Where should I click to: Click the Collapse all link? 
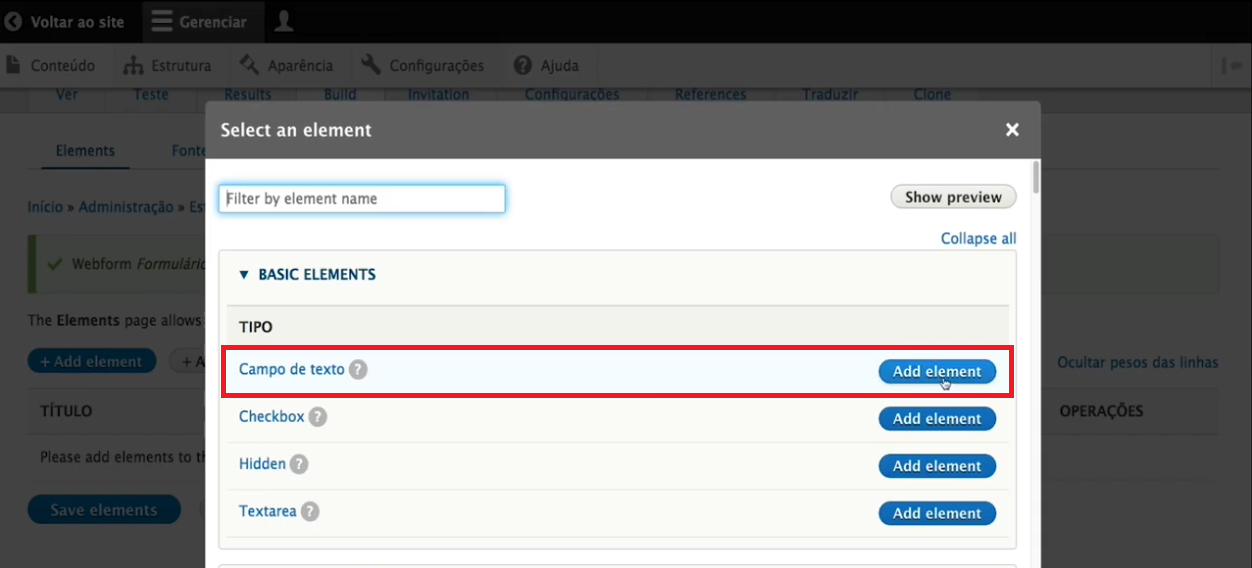[x=978, y=239]
